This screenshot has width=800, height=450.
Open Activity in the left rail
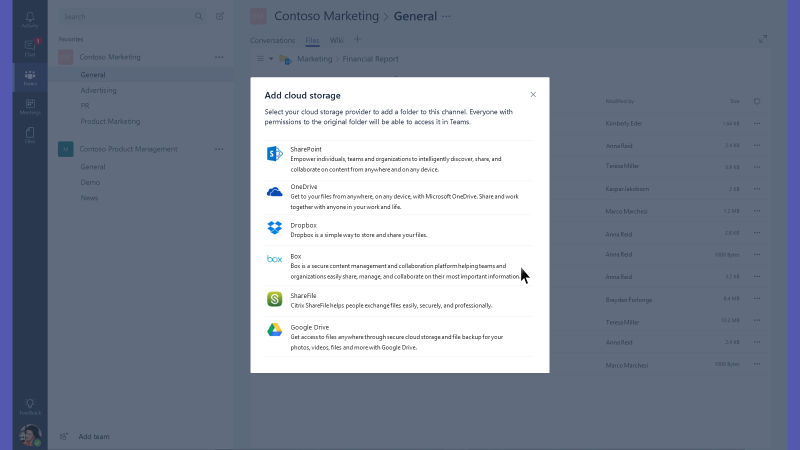pyautogui.click(x=30, y=20)
